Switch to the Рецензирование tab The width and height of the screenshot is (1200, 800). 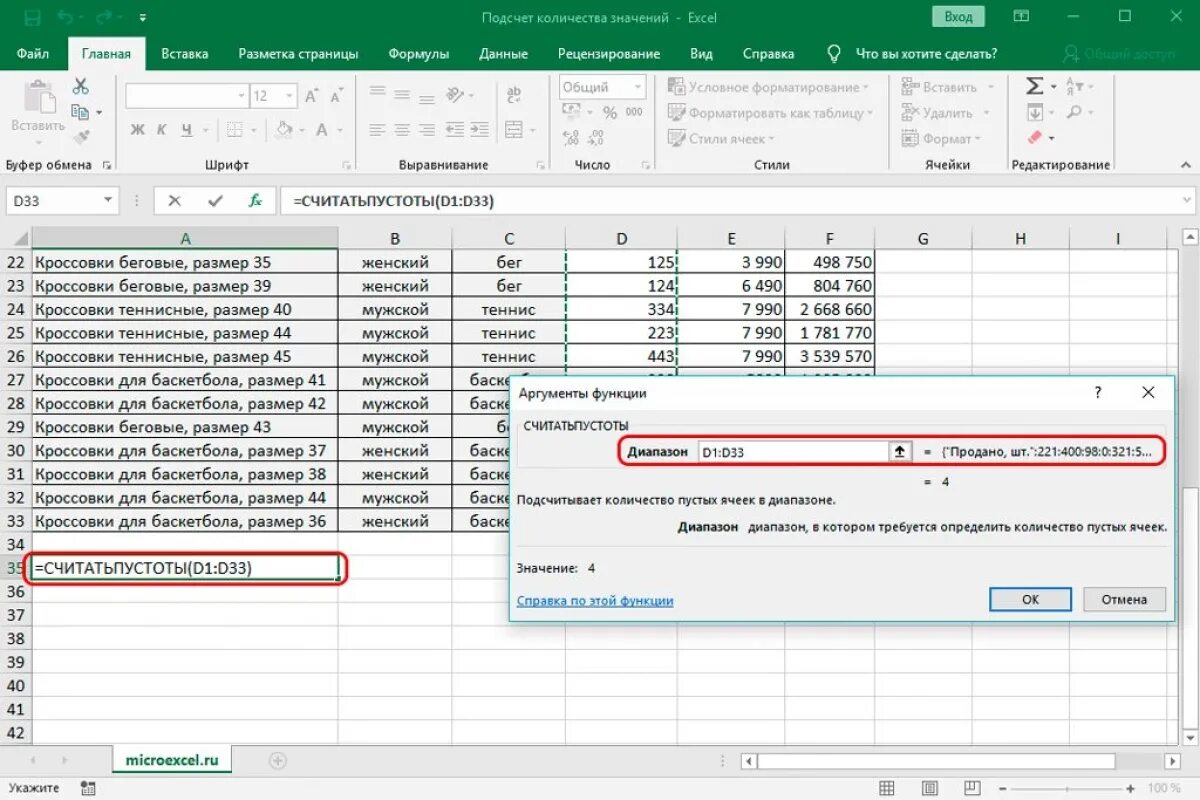click(609, 54)
